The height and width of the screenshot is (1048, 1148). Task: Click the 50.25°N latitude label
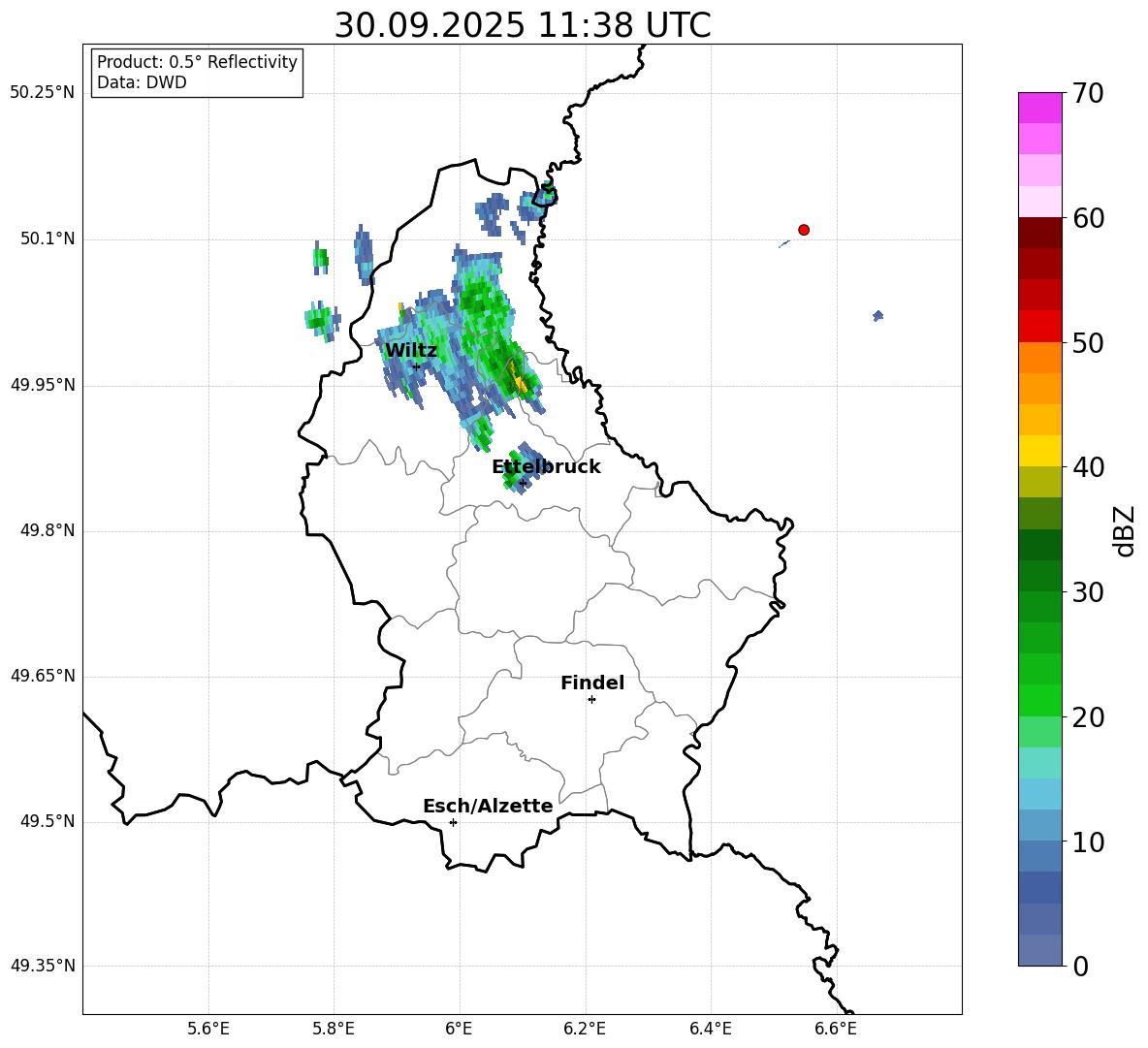pos(43,93)
